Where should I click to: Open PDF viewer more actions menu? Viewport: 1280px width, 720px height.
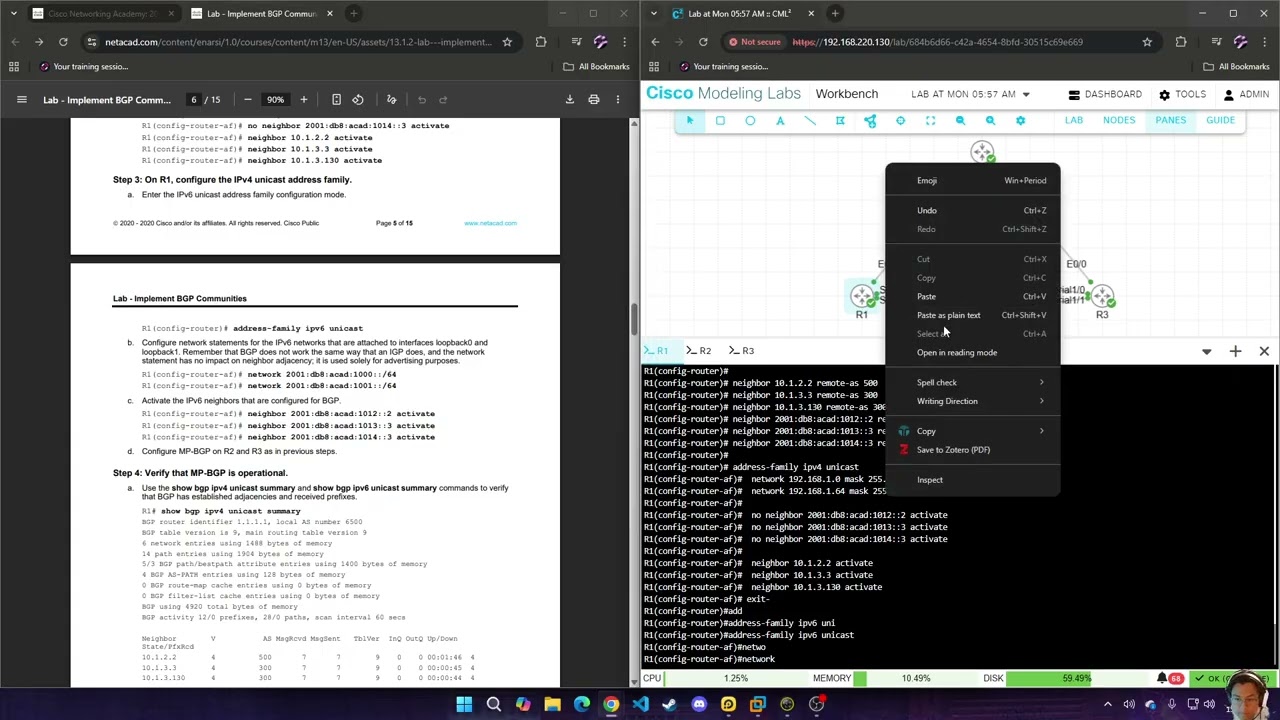(x=618, y=99)
